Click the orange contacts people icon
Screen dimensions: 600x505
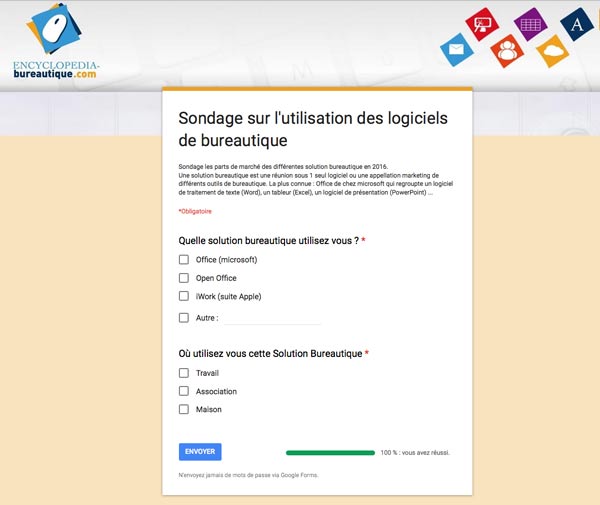pos(507,50)
